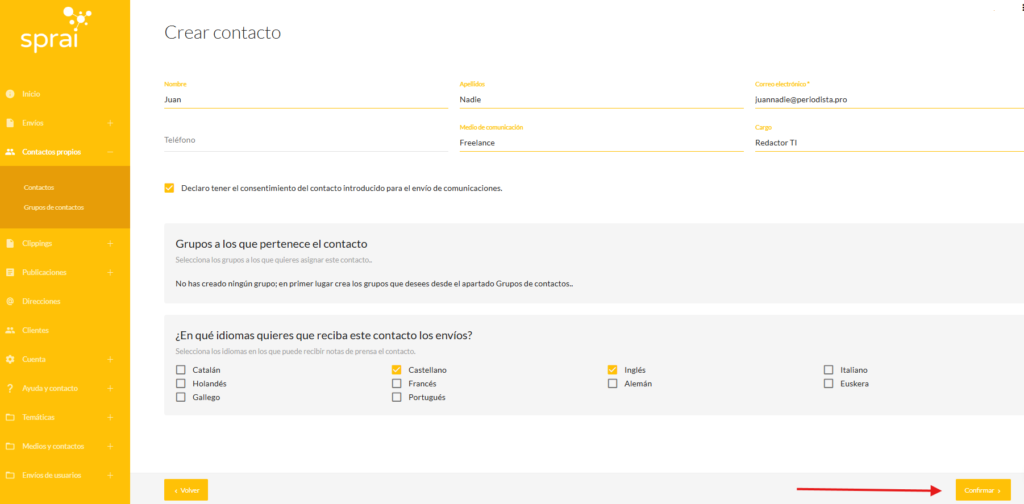
Task: Enable the Catalán language checkbox
Action: point(181,370)
